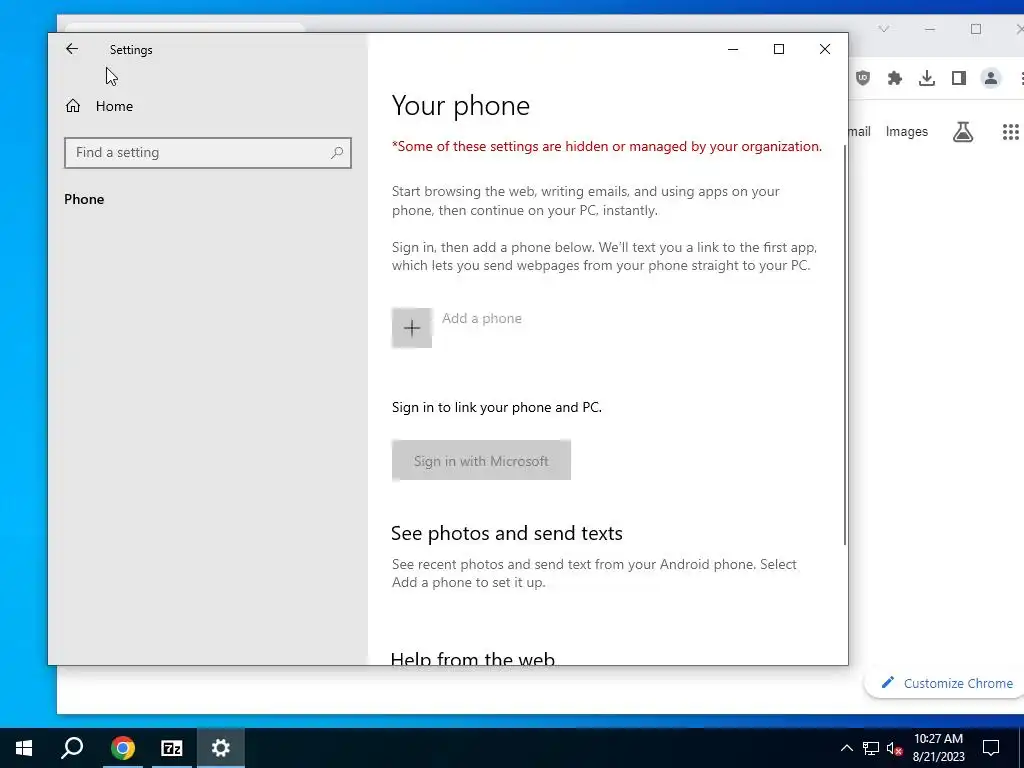Open Google apps grid icon
This screenshot has height=768, width=1024.
[x=1010, y=132]
